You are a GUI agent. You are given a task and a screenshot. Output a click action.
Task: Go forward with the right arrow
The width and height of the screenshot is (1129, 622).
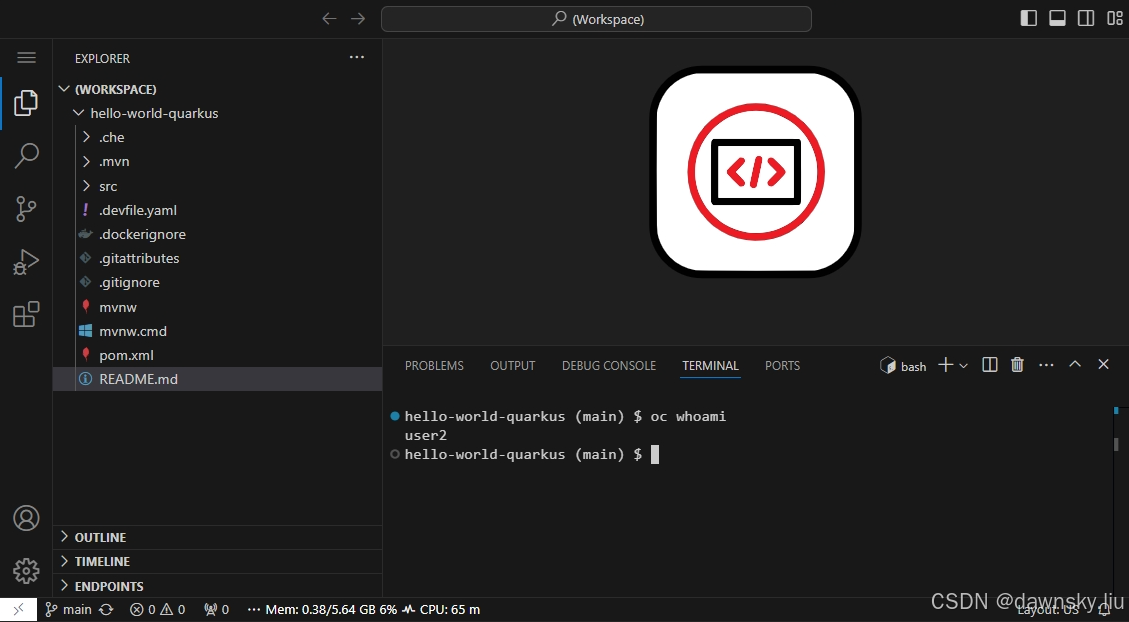pyautogui.click(x=358, y=19)
